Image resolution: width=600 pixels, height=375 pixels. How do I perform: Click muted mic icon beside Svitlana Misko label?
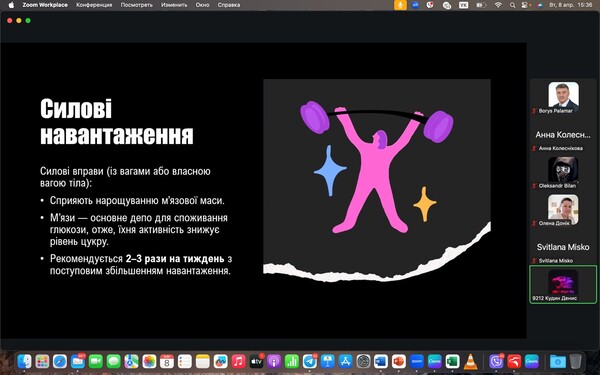[534, 261]
